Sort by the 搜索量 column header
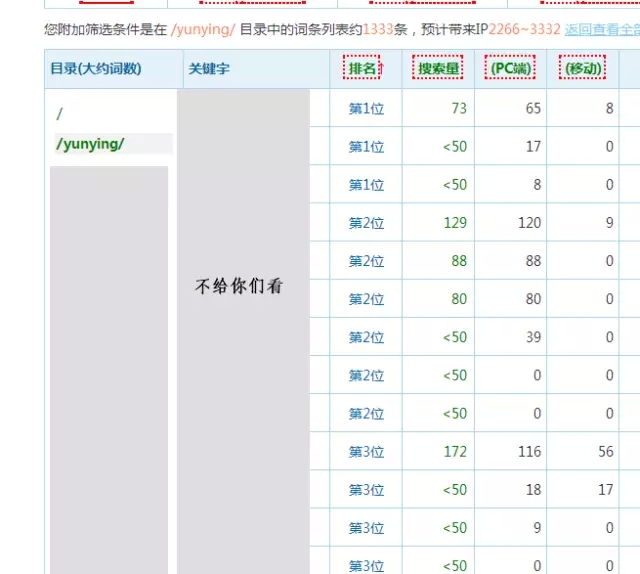The height and width of the screenshot is (574, 640). pyautogui.click(x=438, y=68)
